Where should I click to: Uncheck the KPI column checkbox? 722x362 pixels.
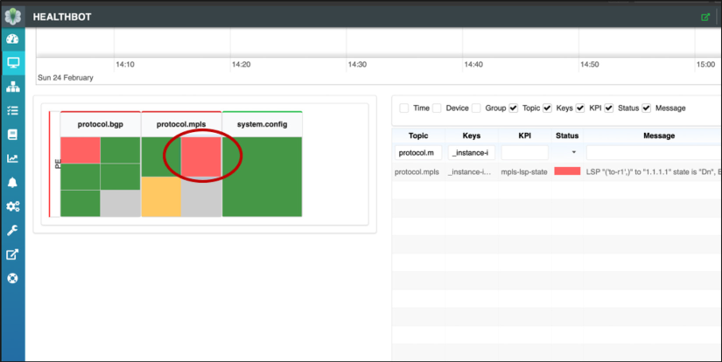tap(580, 108)
